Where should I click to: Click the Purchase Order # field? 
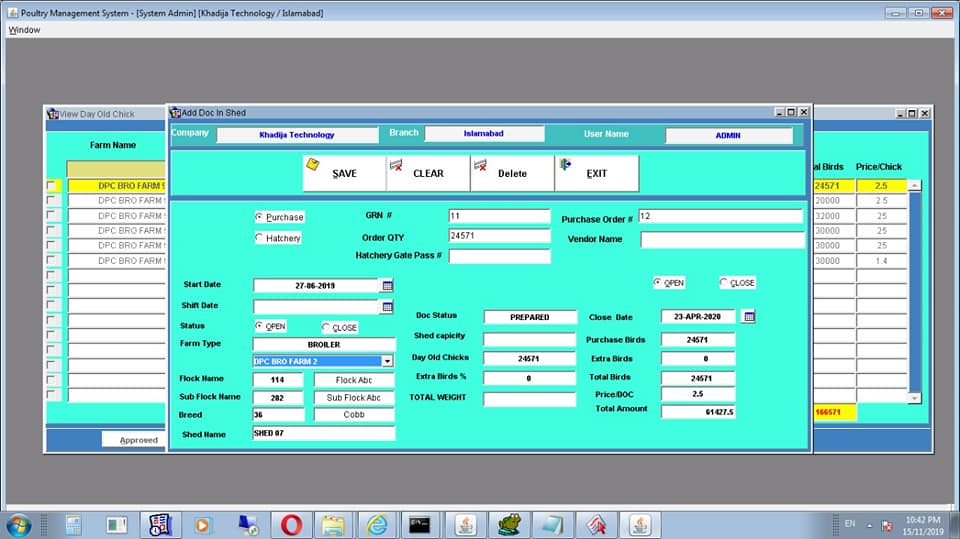click(720, 216)
